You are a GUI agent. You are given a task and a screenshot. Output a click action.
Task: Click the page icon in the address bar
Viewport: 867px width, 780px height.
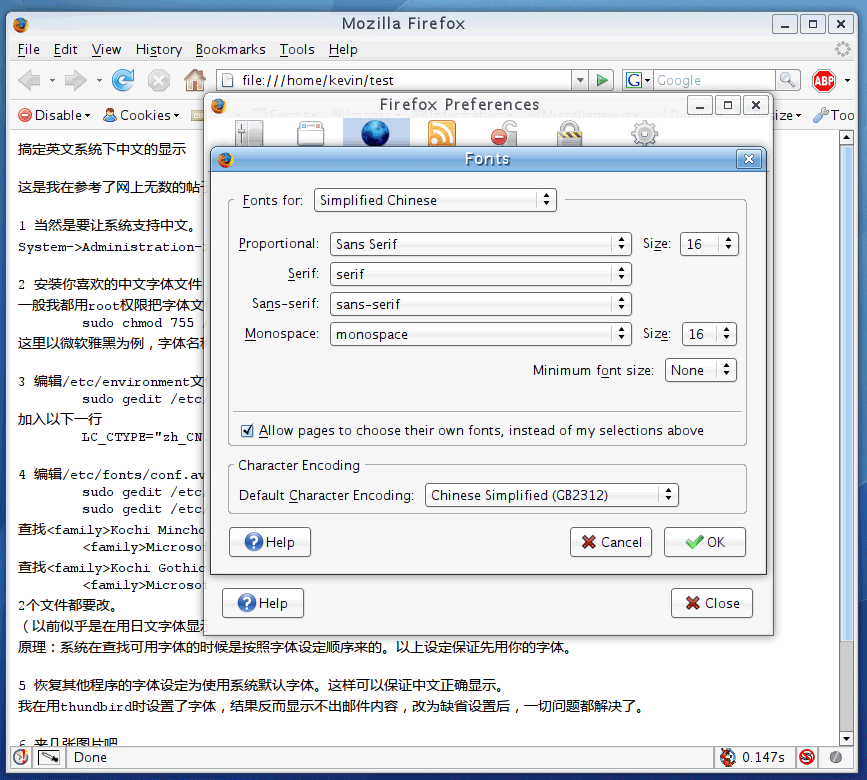(227, 80)
